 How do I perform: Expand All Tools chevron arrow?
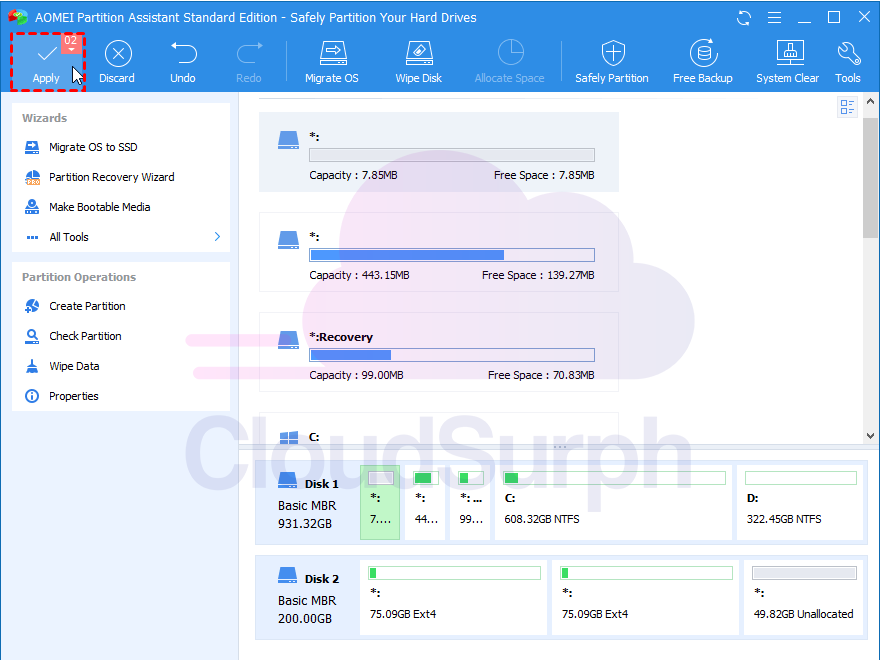pos(217,237)
